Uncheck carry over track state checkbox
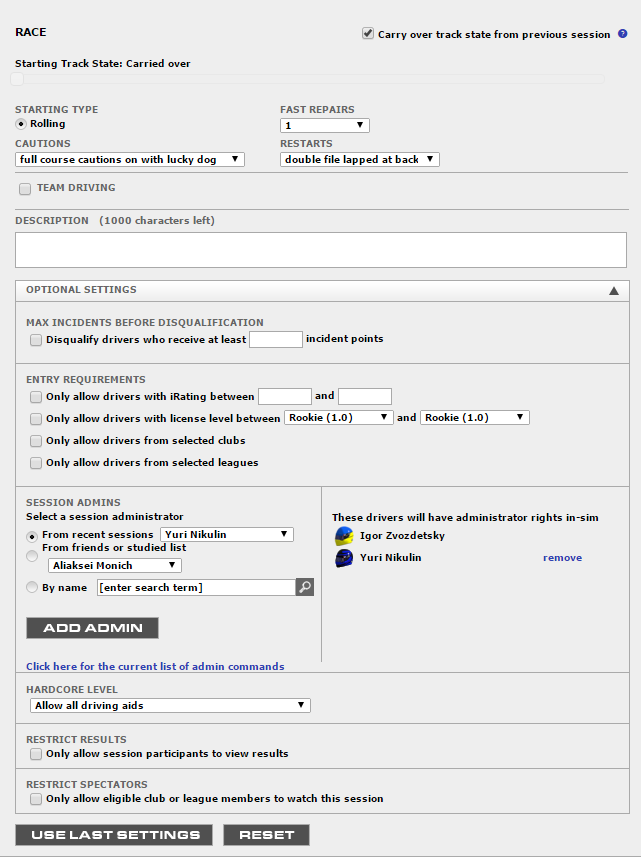 pyautogui.click(x=368, y=33)
